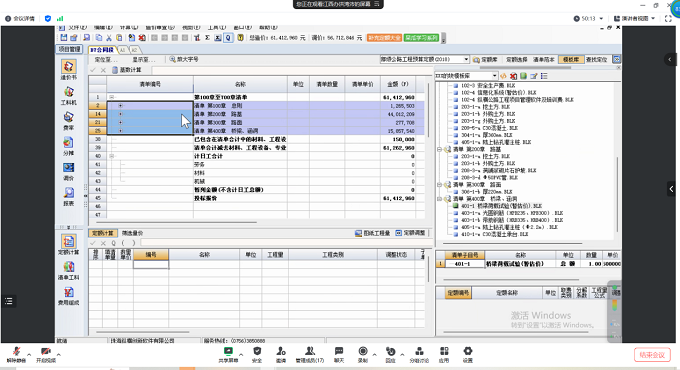Click the Sigma sum toolbar icon
The width and height of the screenshot is (680, 370).
208,38
